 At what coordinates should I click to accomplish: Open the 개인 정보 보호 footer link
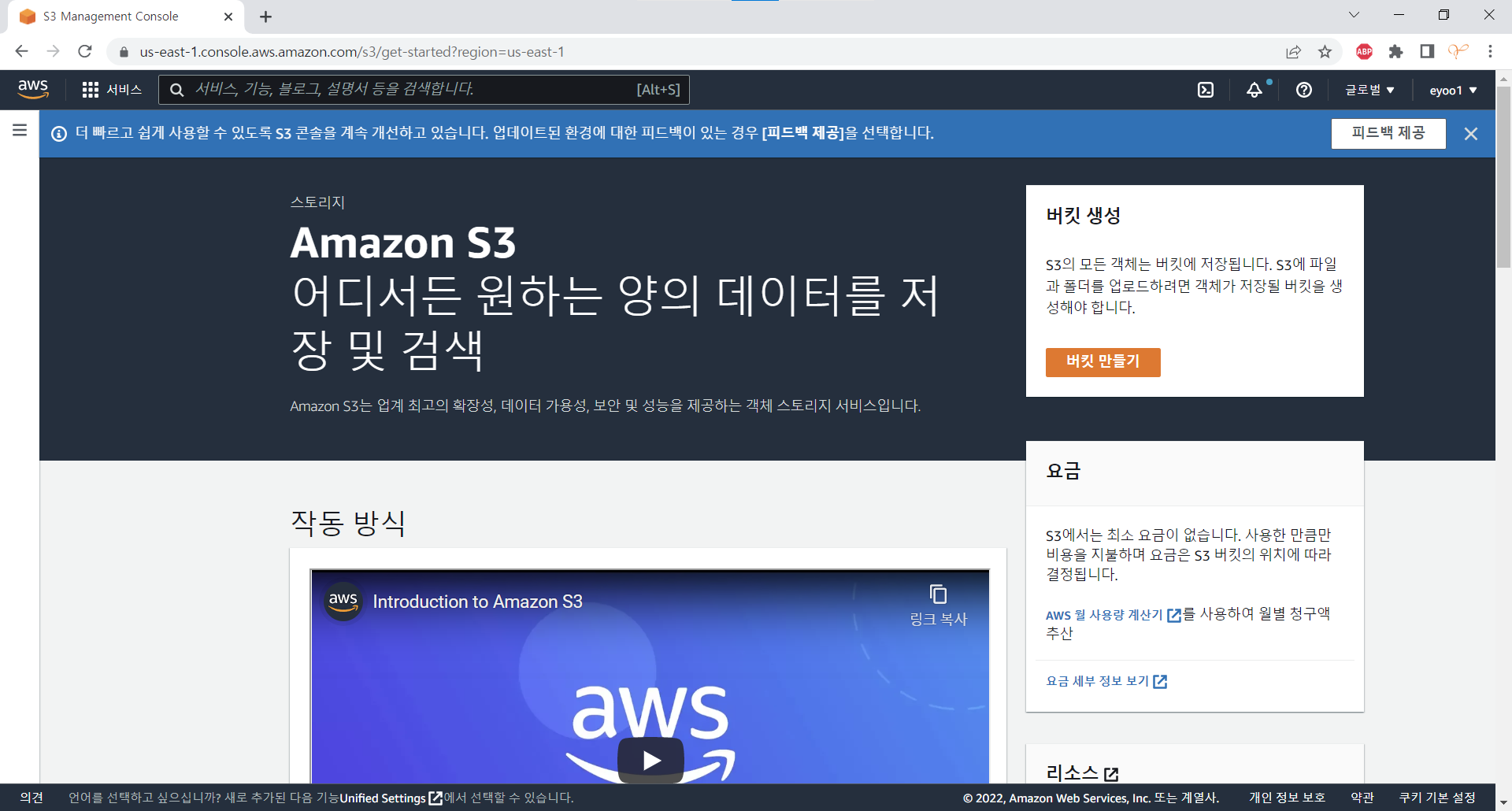1287,798
